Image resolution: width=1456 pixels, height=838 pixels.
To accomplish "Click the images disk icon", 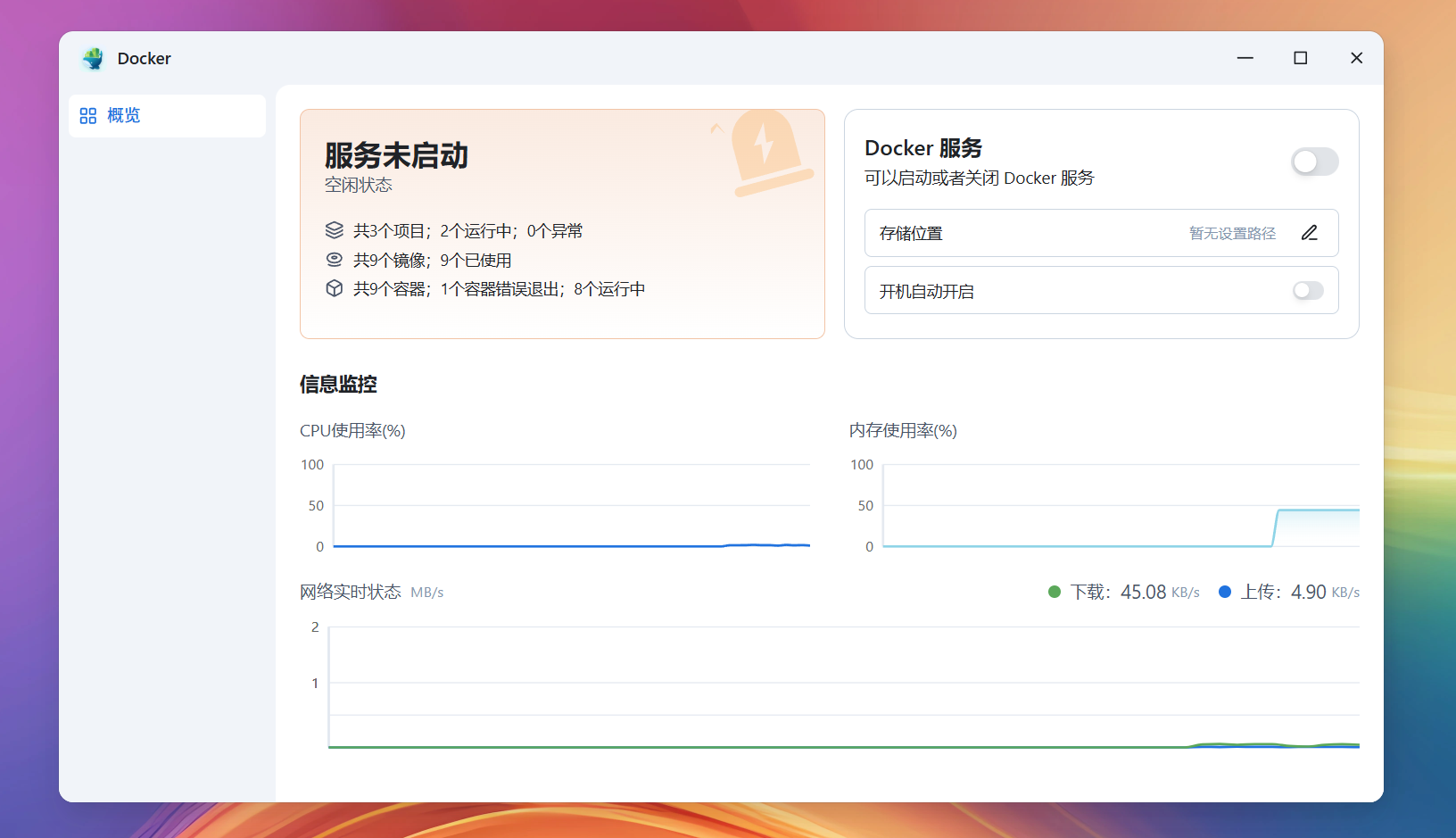I will coord(335,260).
